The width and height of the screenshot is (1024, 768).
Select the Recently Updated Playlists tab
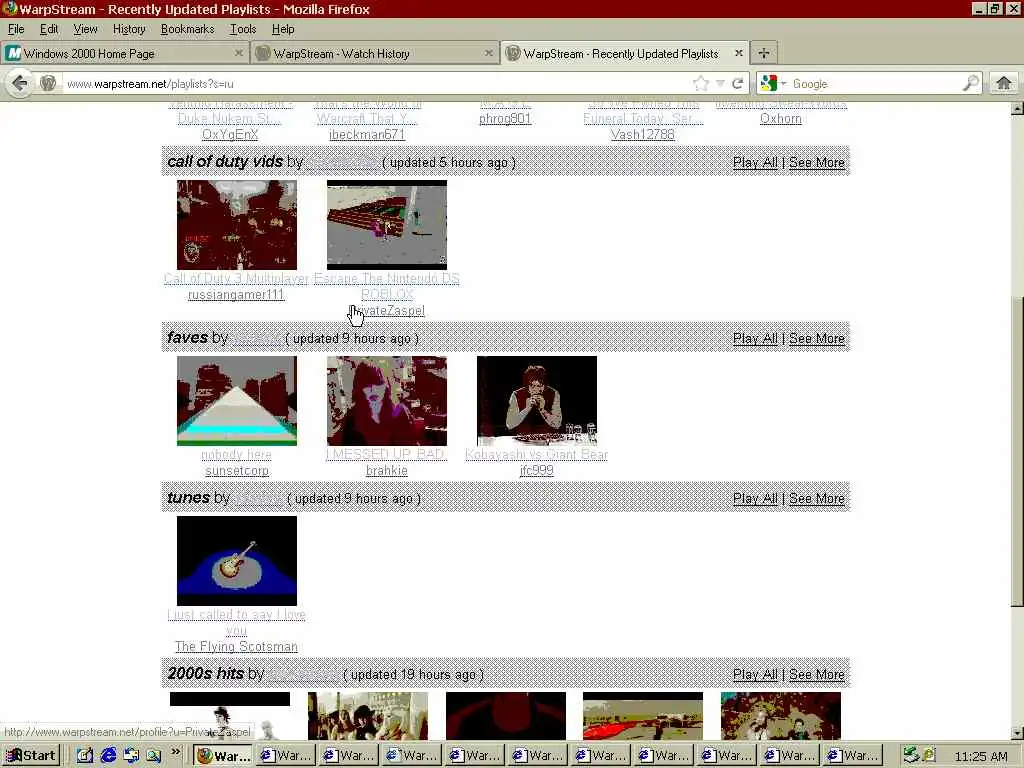pos(625,54)
